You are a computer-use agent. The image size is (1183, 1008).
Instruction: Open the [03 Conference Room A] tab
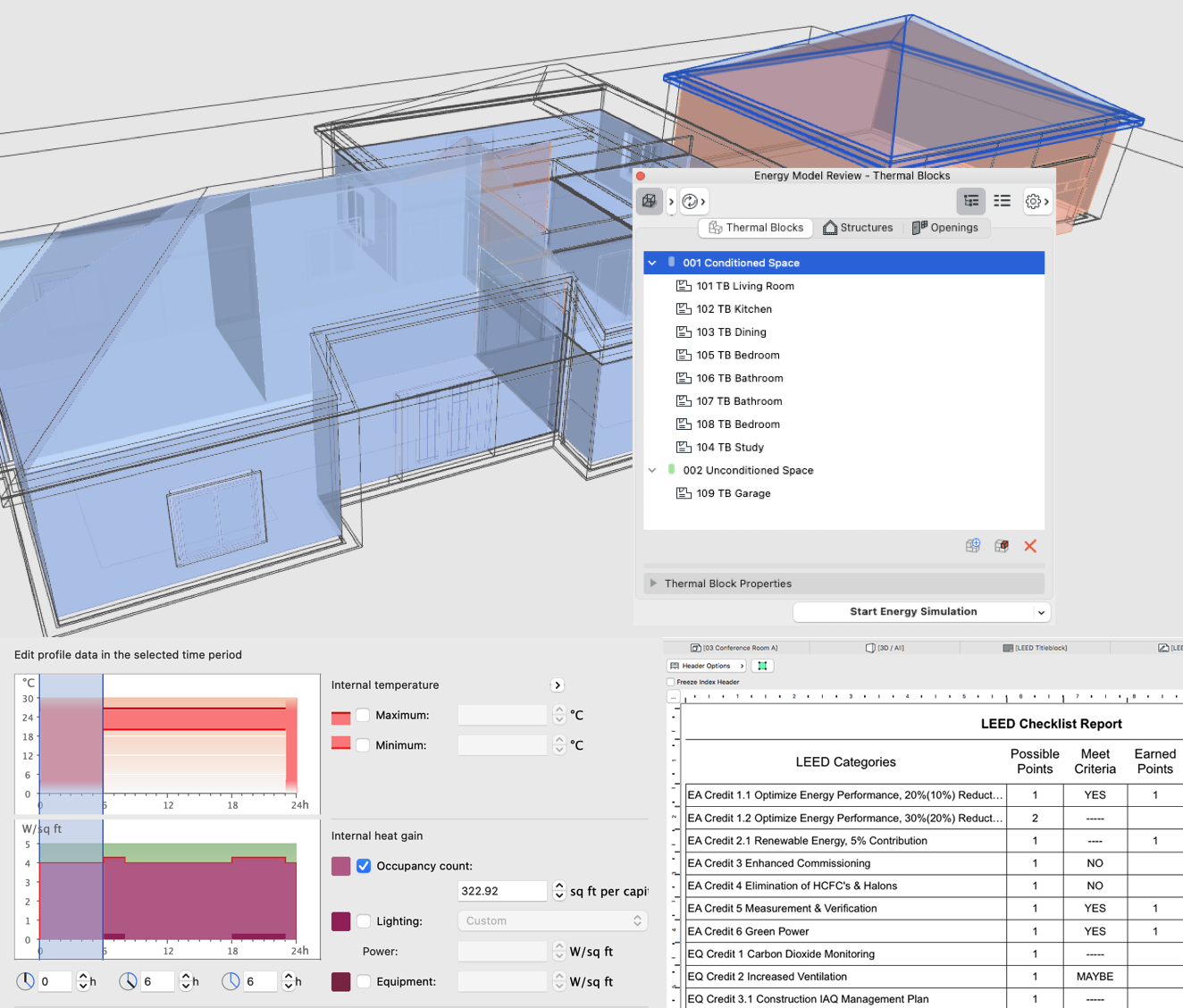point(734,648)
